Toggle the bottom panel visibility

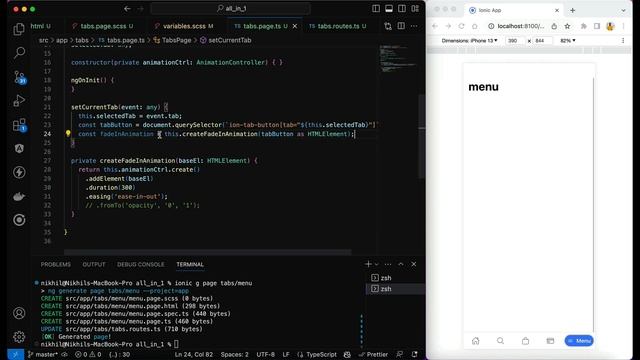tap(389, 9)
